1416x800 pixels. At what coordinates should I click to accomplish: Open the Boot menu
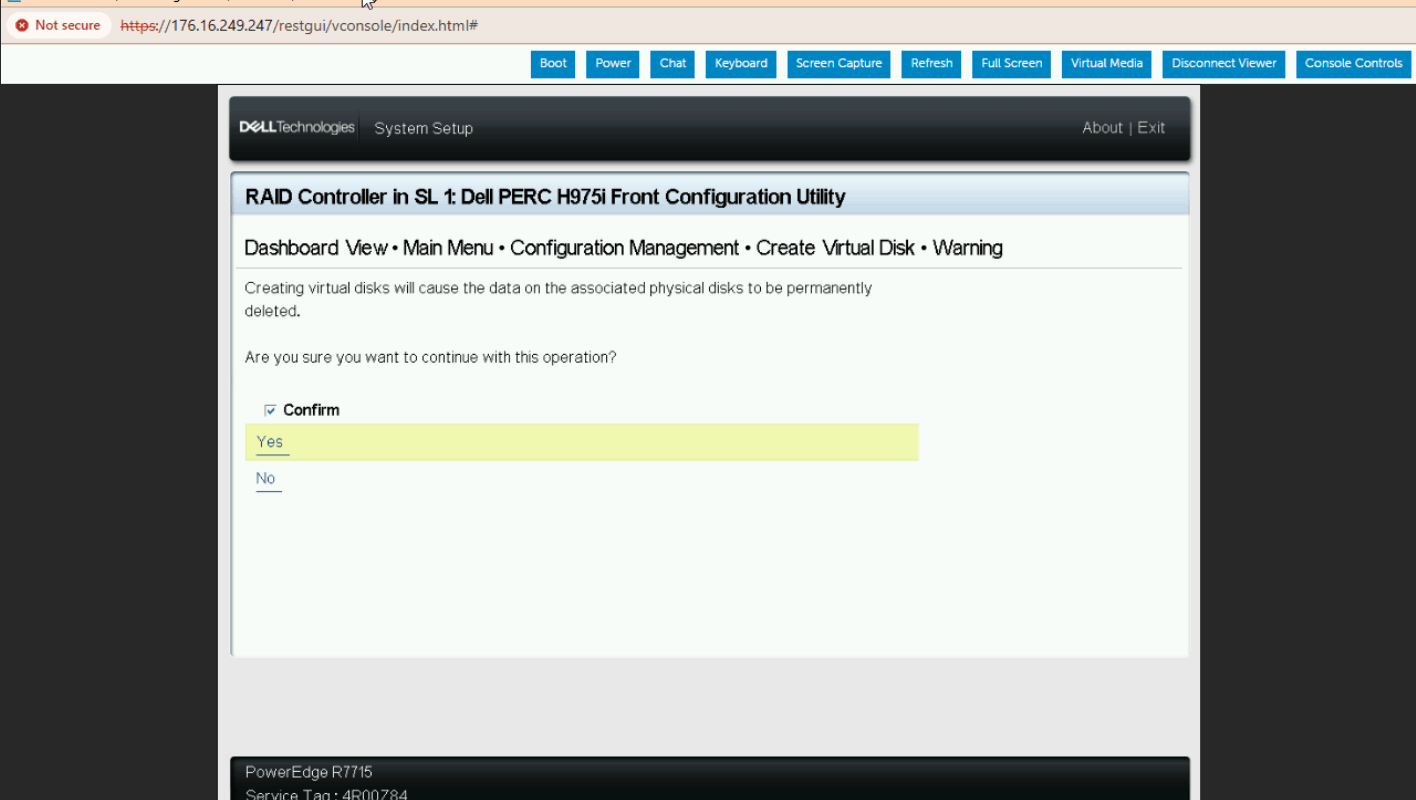pyautogui.click(x=553, y=63)
